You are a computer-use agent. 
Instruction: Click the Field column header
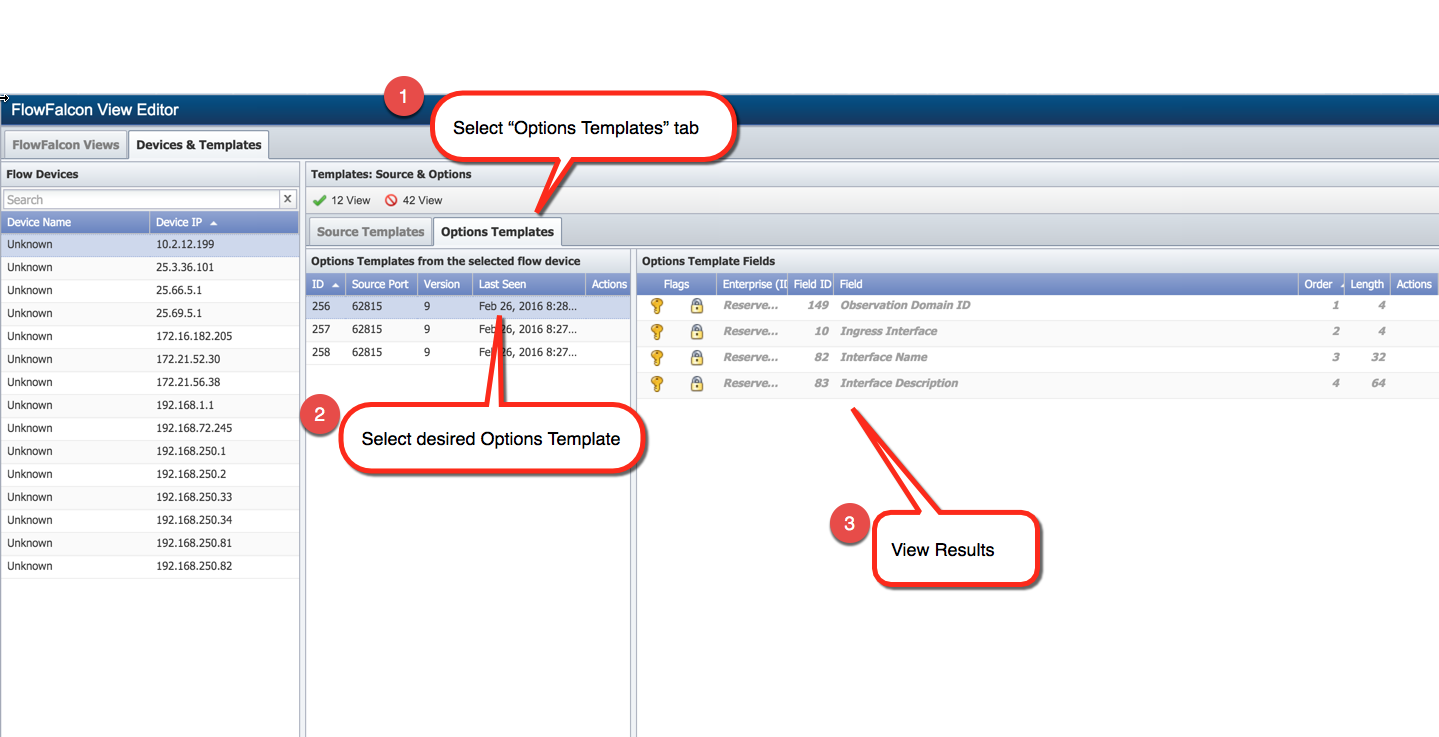pyautogui.click(x=1066, y=284)
